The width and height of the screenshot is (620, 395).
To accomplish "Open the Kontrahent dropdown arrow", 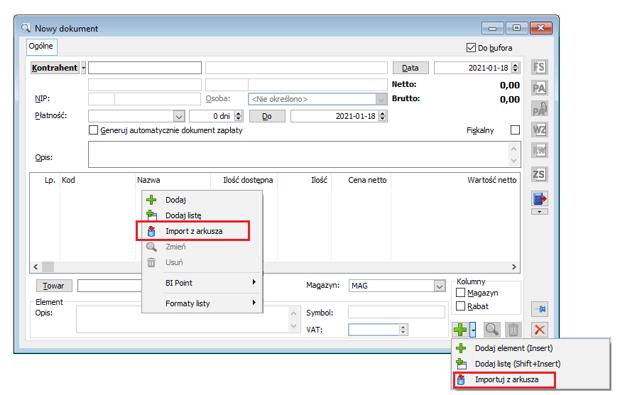I will click(x=83, y=68).
